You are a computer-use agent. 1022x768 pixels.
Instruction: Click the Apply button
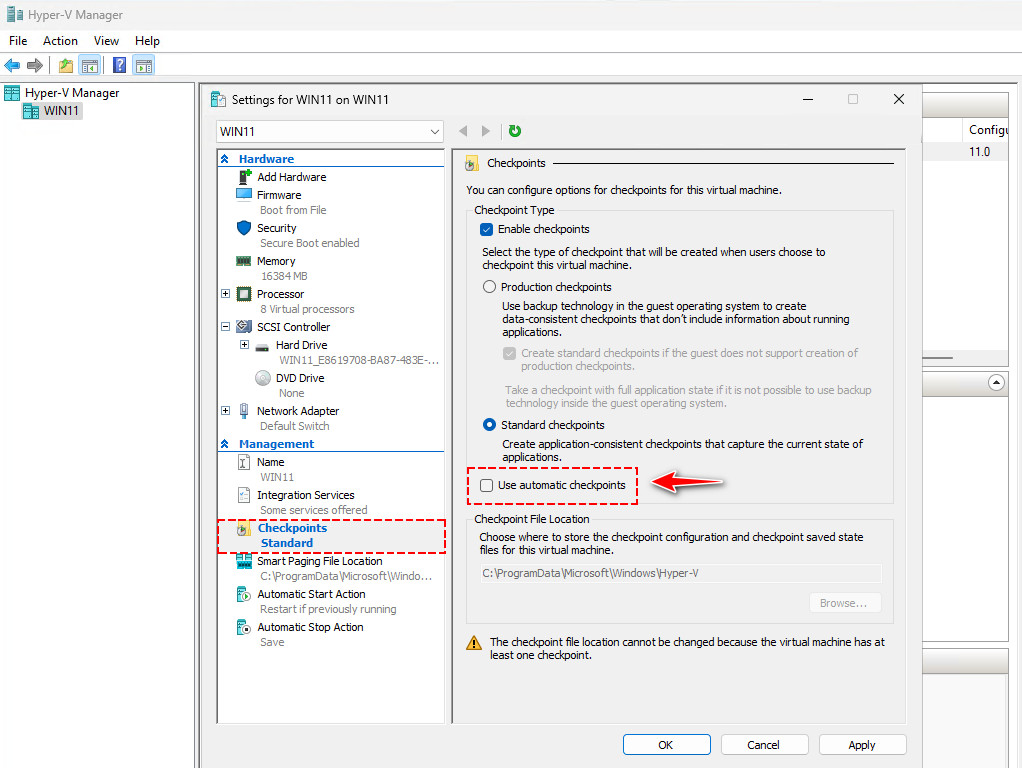click(x=862, y=745)
